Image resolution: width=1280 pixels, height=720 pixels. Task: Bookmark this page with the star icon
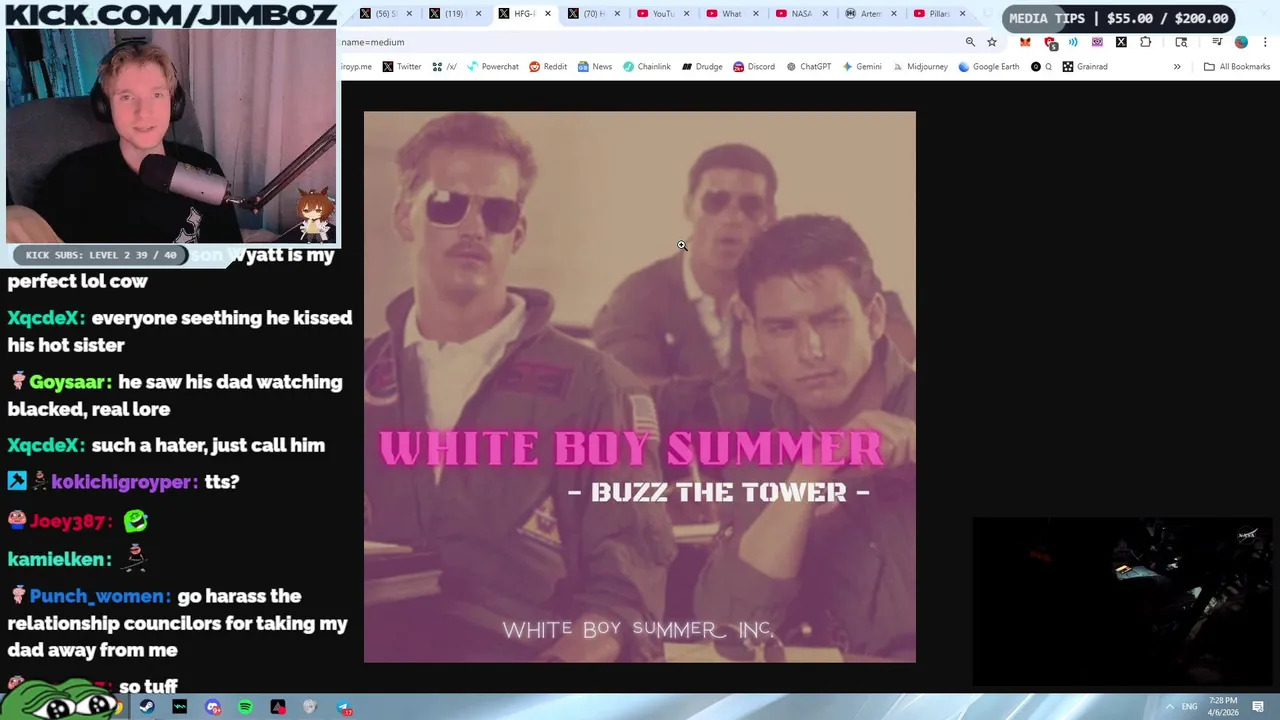[x=992, y=42]
